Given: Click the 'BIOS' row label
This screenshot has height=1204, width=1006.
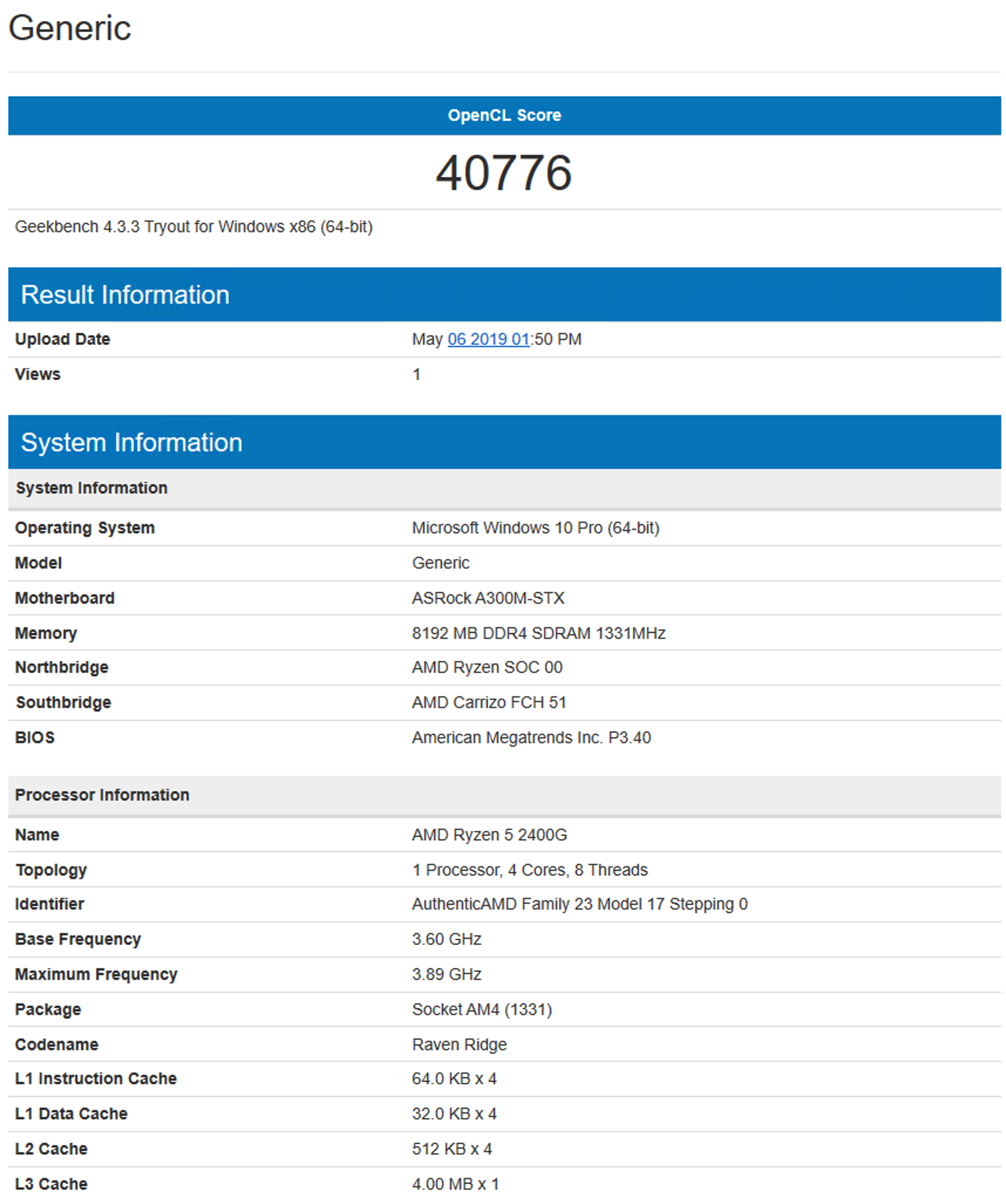Looking at the screenshot, I should pos(35,738).
